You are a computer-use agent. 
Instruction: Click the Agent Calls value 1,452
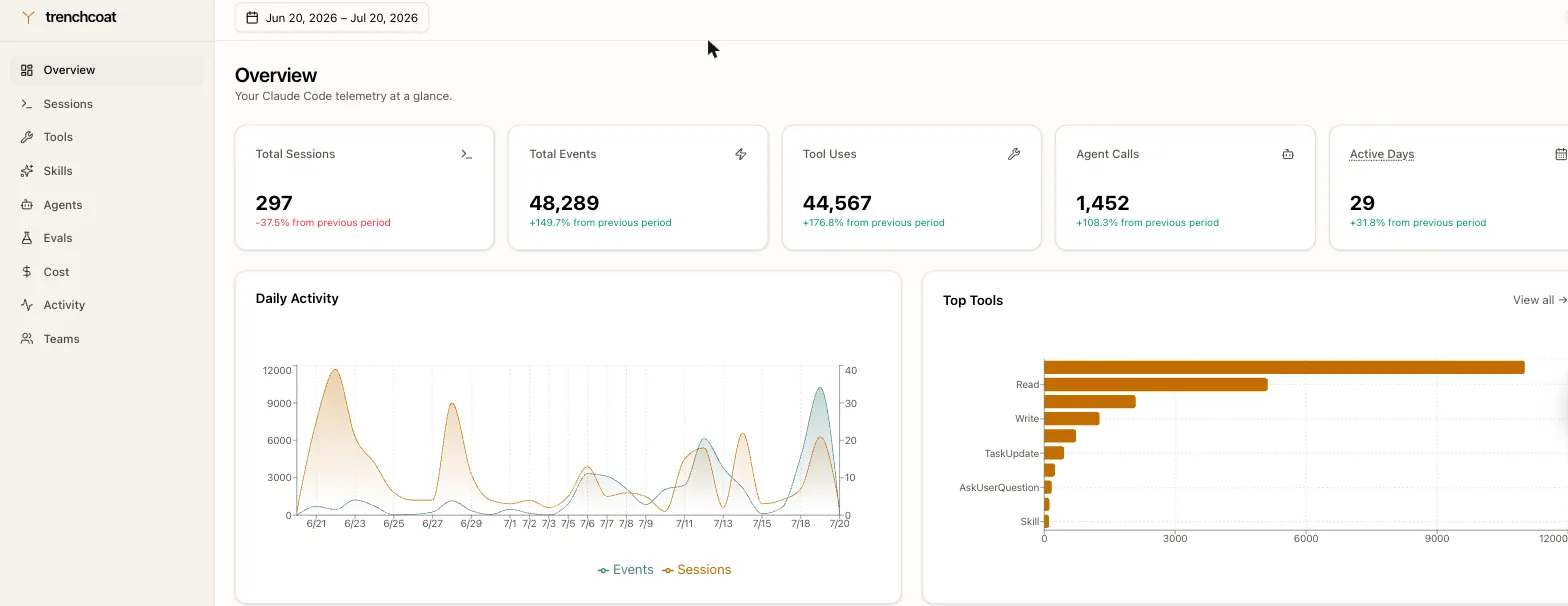(1103, 203)
